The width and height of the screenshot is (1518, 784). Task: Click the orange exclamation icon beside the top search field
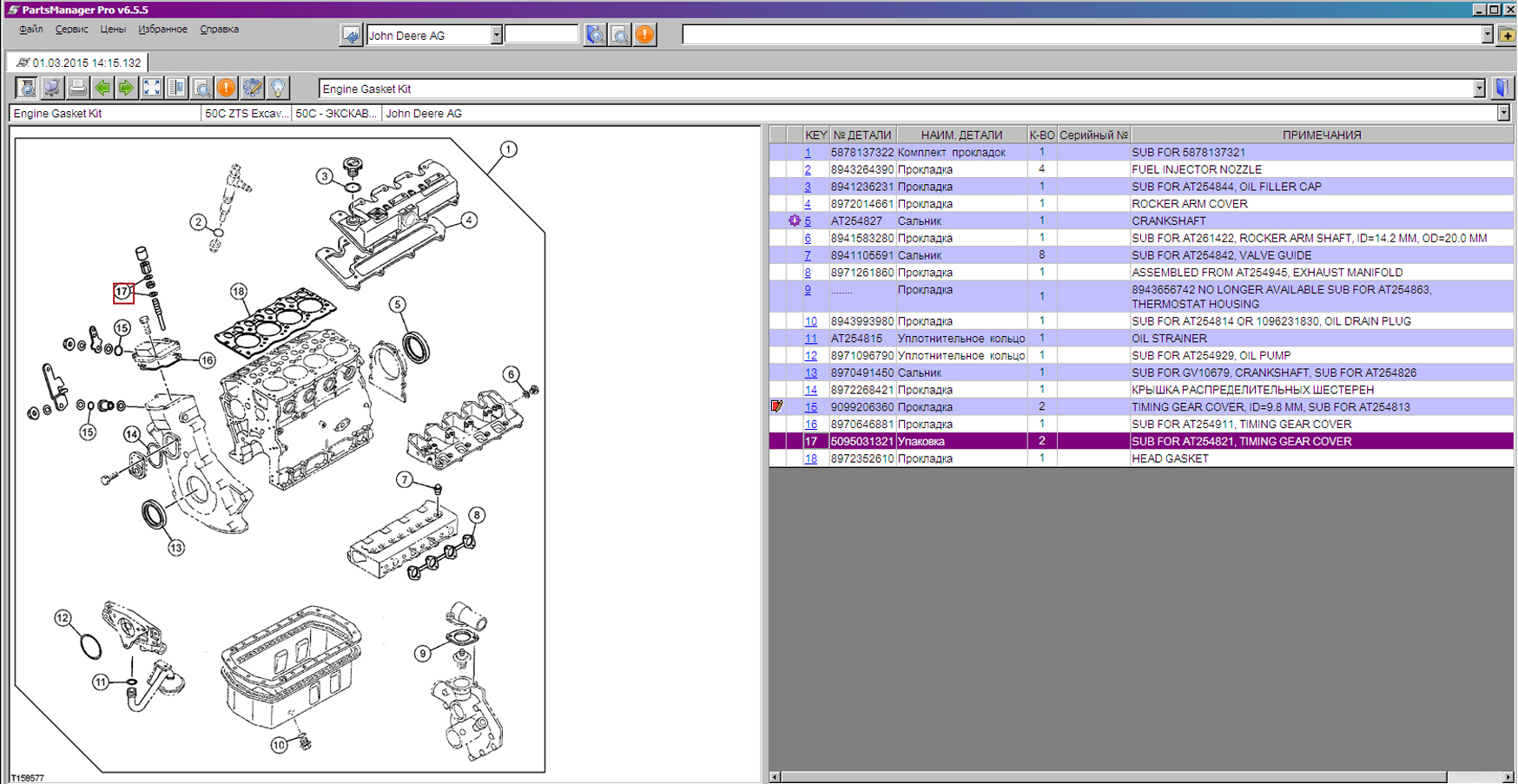coord(644,35)
